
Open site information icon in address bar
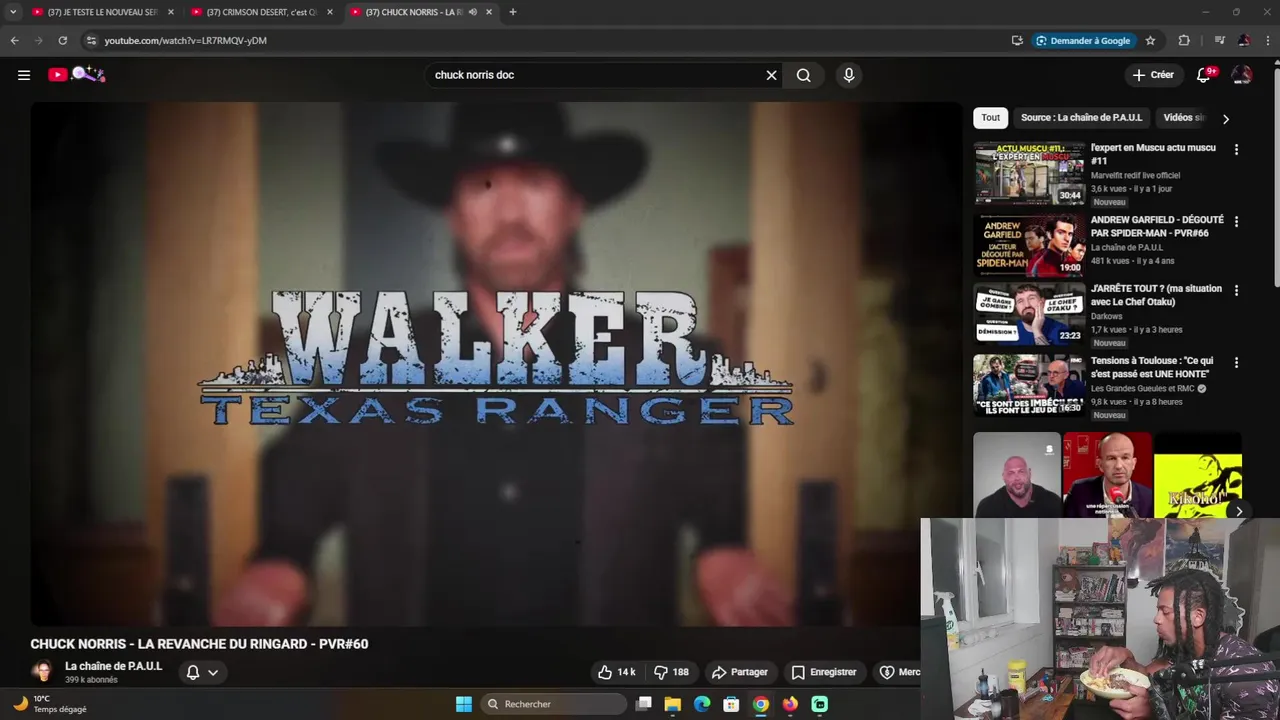point(91,41)
